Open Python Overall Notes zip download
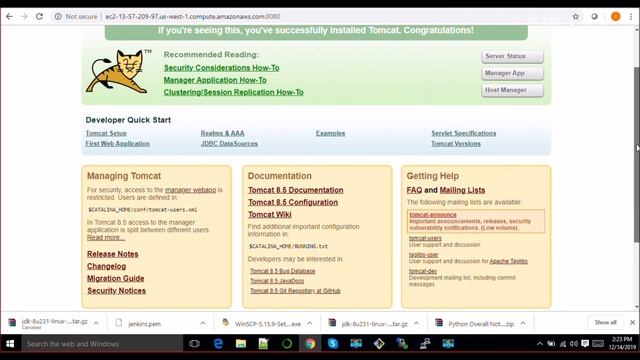This screenshot has width=640, height=360. tap(481, 324)
